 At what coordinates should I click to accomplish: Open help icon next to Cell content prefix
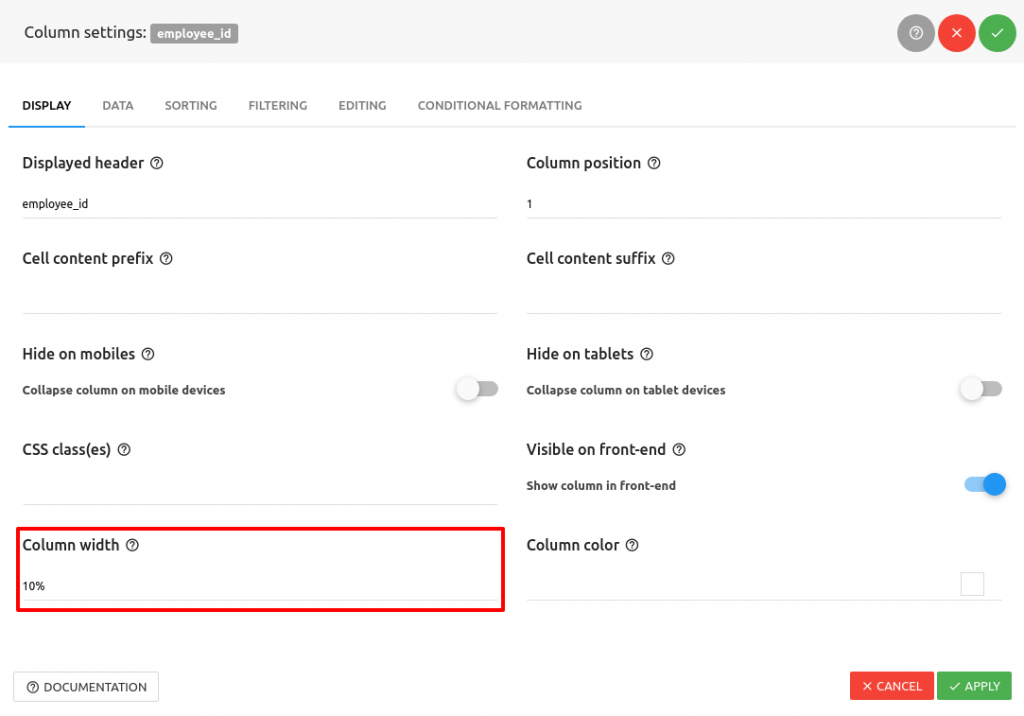tap(167, 259)
